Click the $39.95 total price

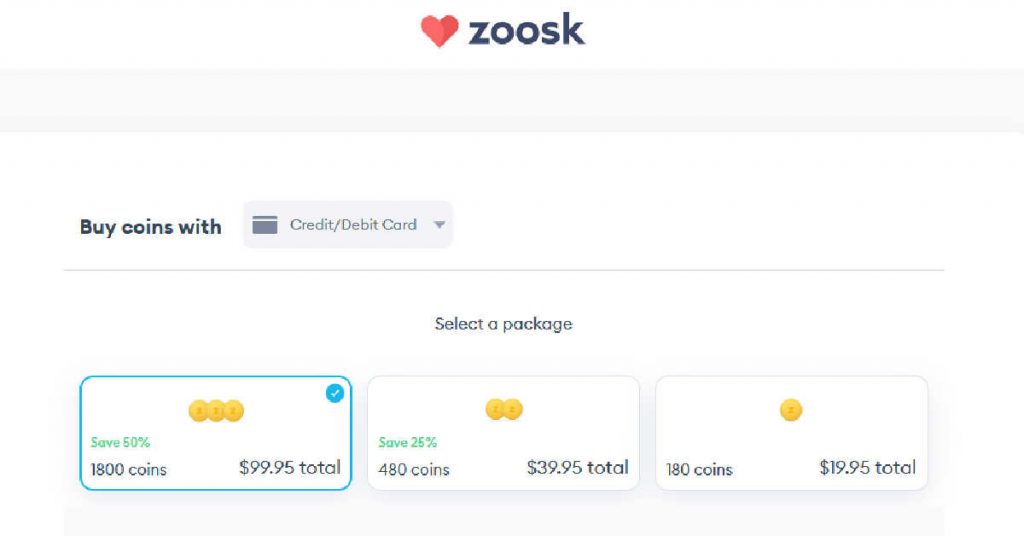tap(577, 467)
